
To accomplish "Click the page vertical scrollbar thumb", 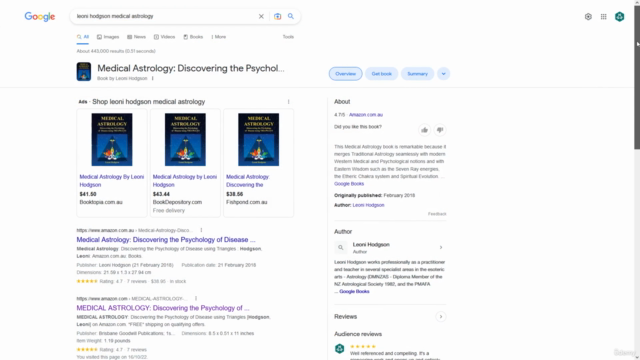I will [637, 78].
